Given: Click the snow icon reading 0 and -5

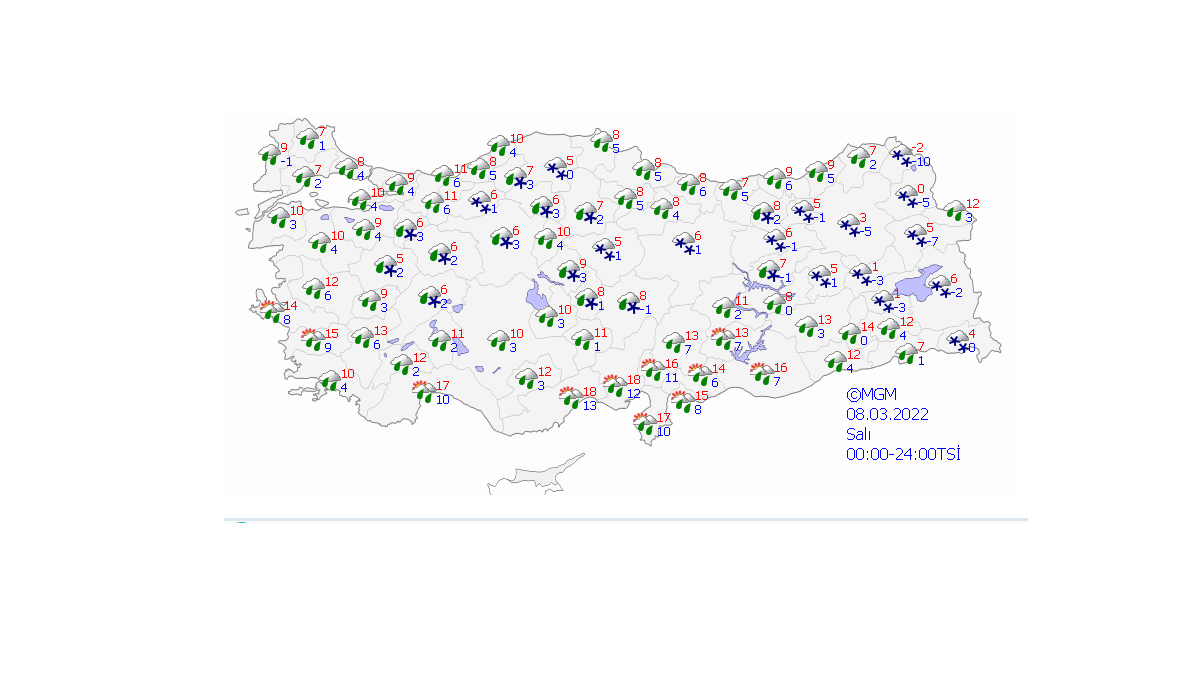Looking at the screenshot, I should point(909,197).
